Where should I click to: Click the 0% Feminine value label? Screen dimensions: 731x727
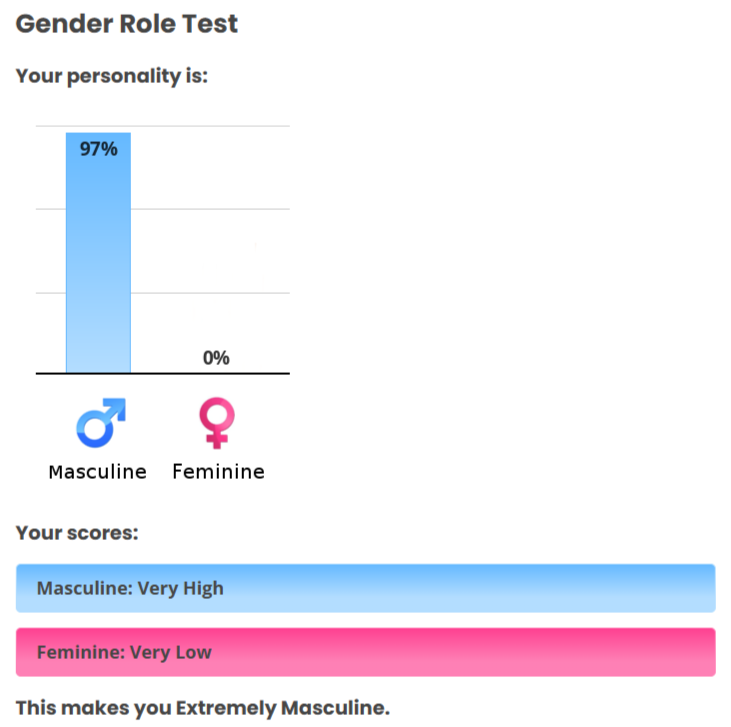[x=216, y=358]
